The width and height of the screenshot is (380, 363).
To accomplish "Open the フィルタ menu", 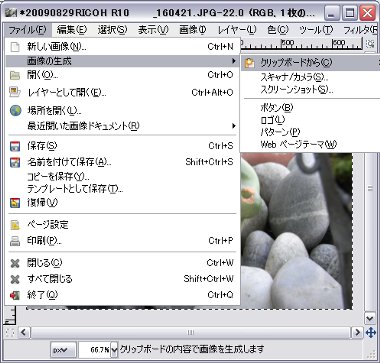I will (361, 30).
